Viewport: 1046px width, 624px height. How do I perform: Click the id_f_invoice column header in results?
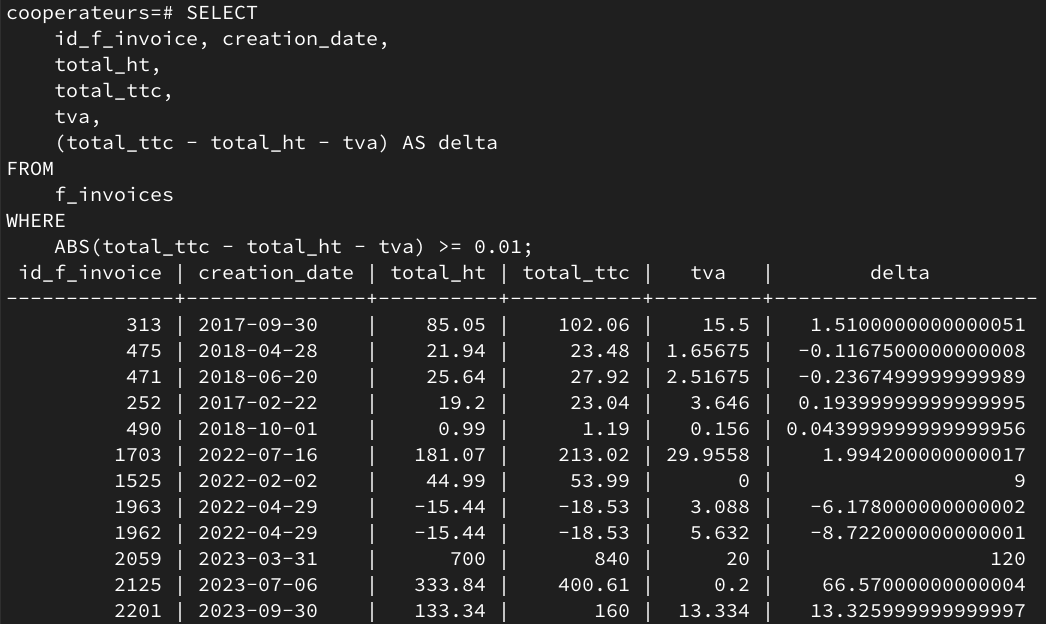[x=89, y=273]
